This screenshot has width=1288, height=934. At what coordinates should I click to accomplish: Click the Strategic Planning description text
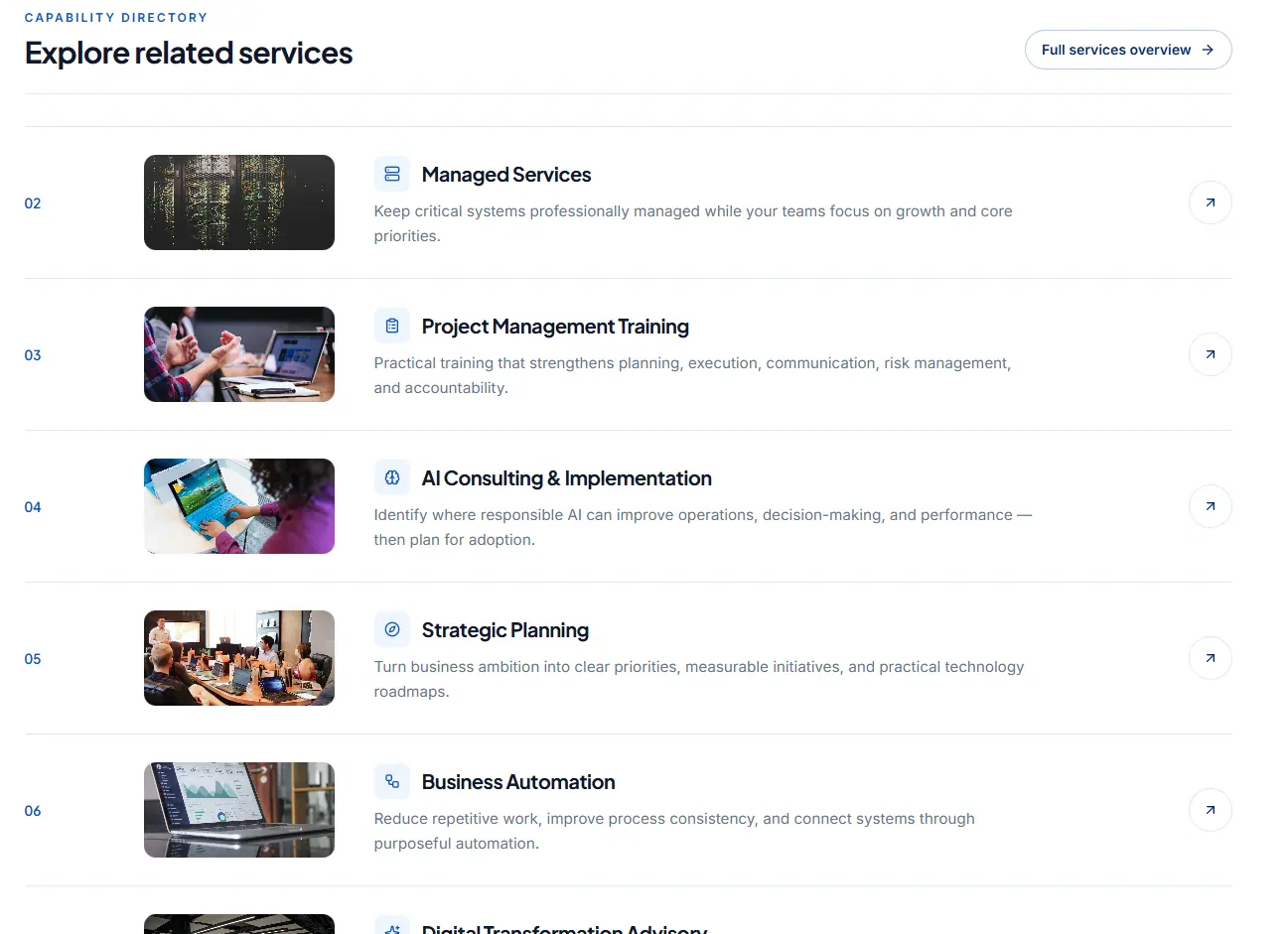(x=699, y=679)
